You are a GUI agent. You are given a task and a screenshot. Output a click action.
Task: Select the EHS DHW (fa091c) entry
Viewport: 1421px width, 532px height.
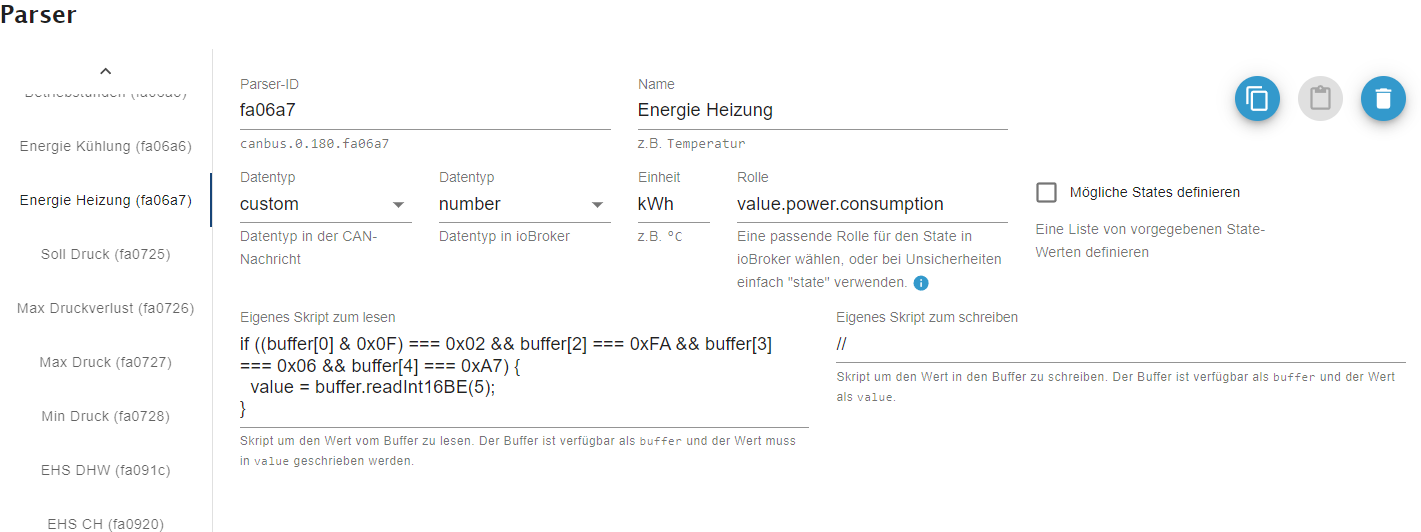pyautogui.click(x=105, y=470)
